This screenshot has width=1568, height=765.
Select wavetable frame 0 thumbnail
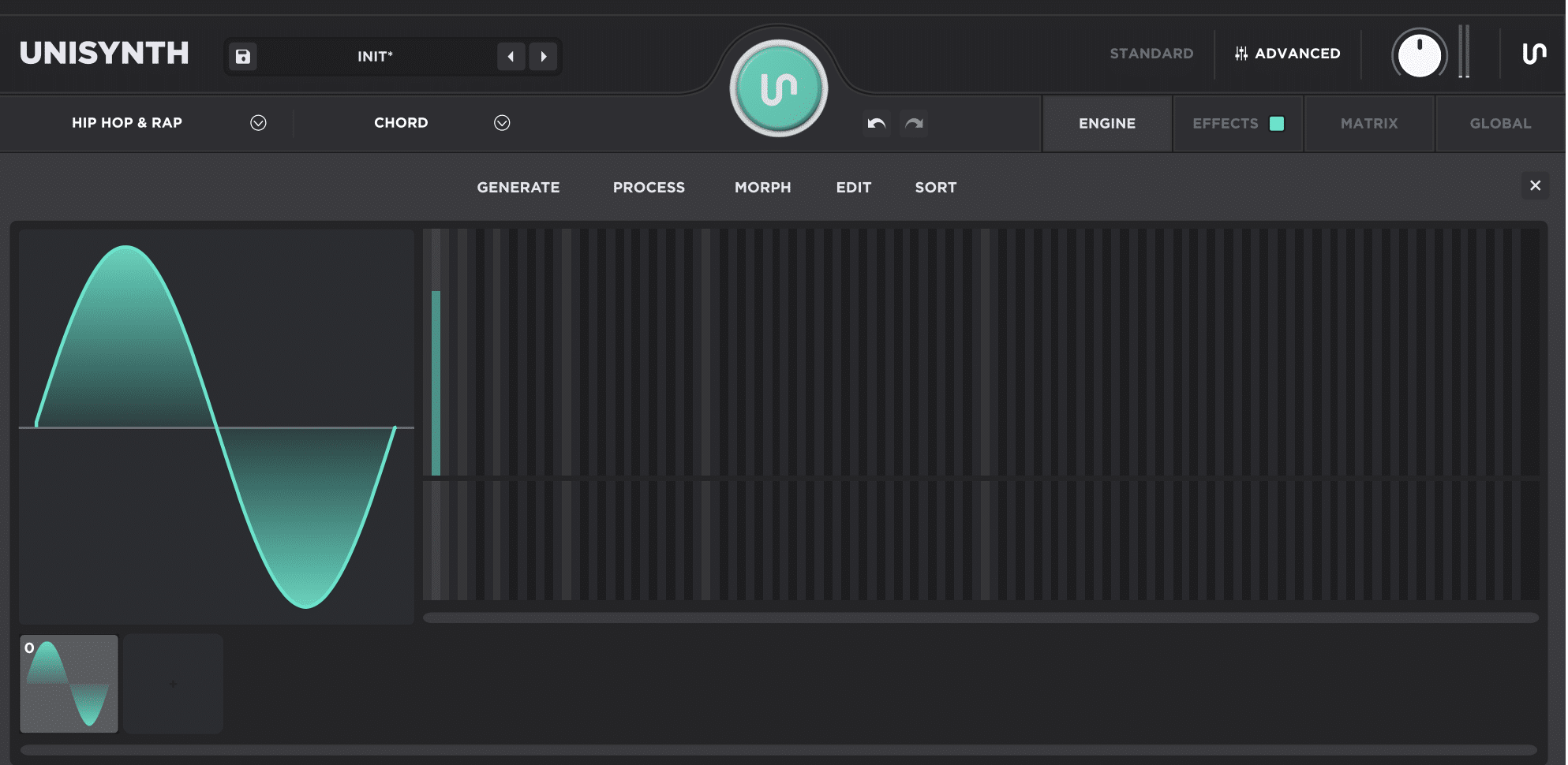[69, 684]
